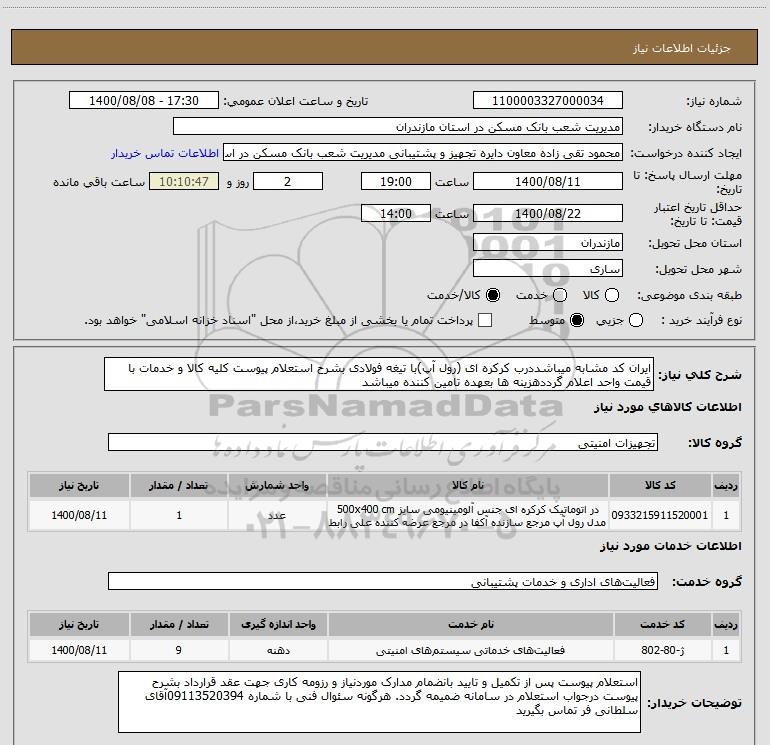770x745 pixels.
Task: Click the اطلاعات کالاهای مورد نیاز section heading
Action: click(x=667, y=407)
